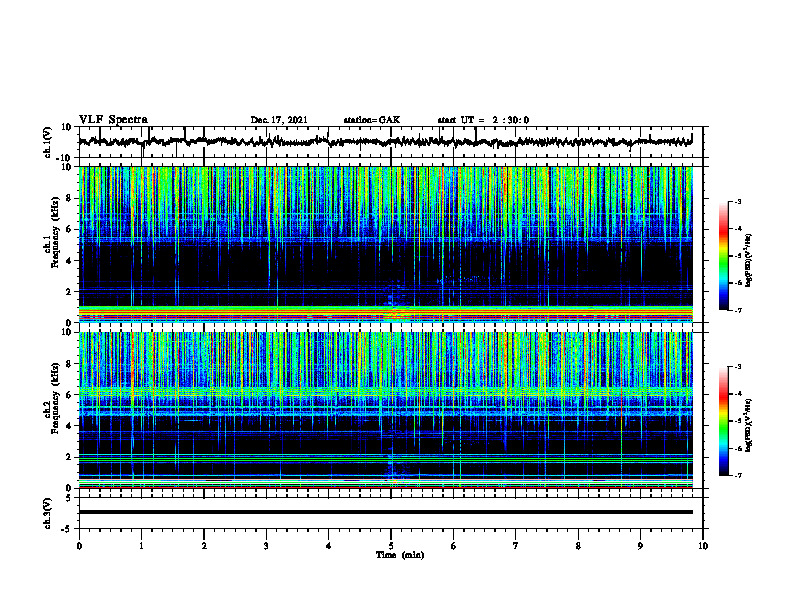The height and width of the screenshot is (612, 792).
Task: Click time axis tick label "5"
Action: 391,546
